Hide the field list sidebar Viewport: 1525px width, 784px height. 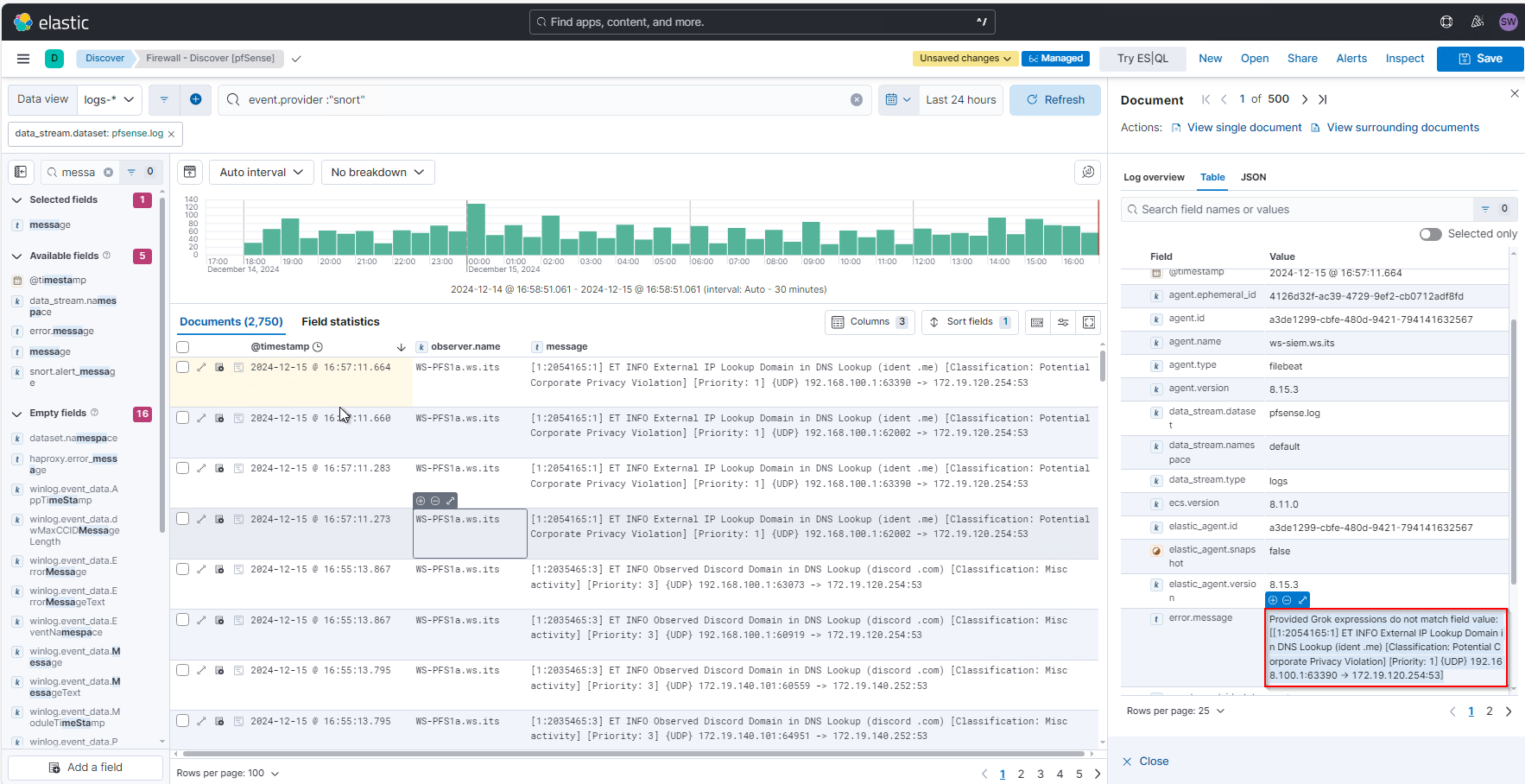pyautogui.click(x=21, y=172)
